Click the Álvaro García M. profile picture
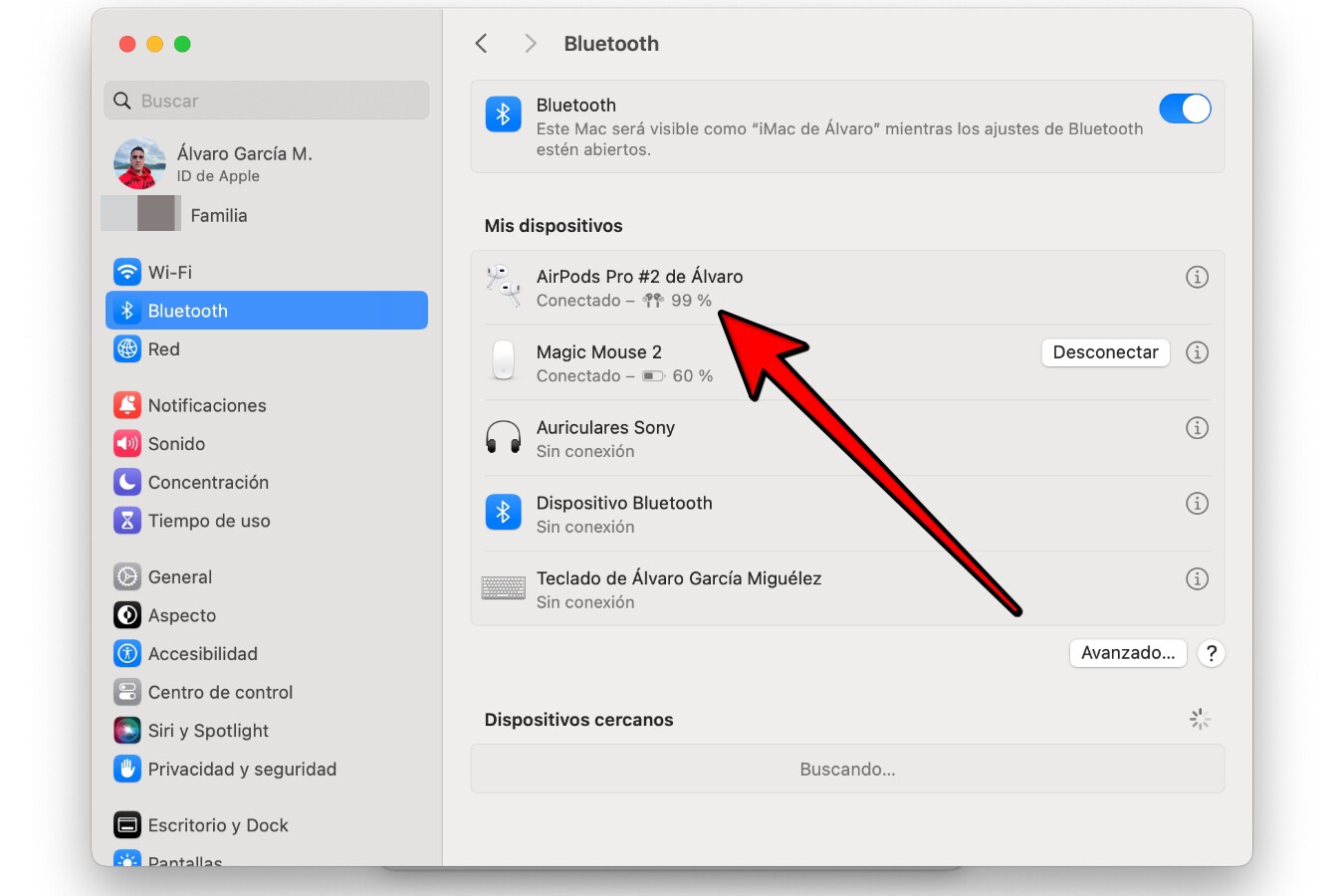Image resolution: width=1344 pixels, height=896 pixels. 139,163
